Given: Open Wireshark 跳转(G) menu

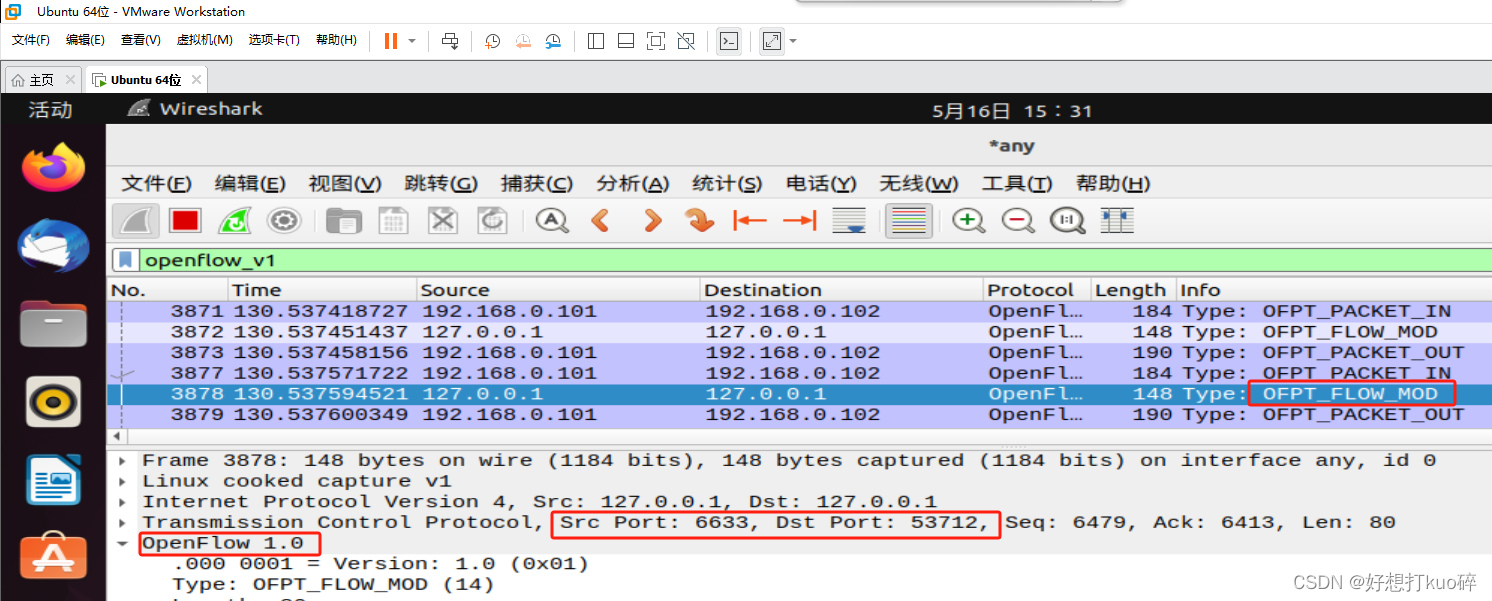Looking at the screenshot, I should 441,184.
